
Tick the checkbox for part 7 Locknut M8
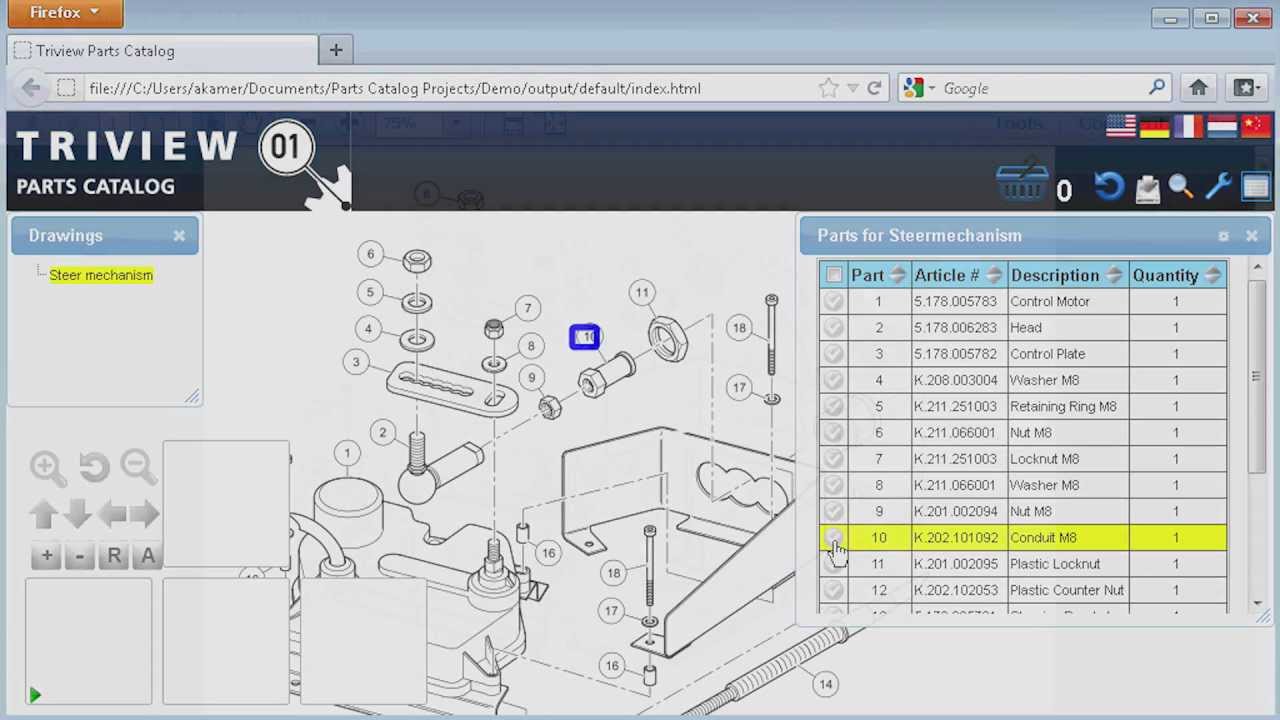(834, 459)
